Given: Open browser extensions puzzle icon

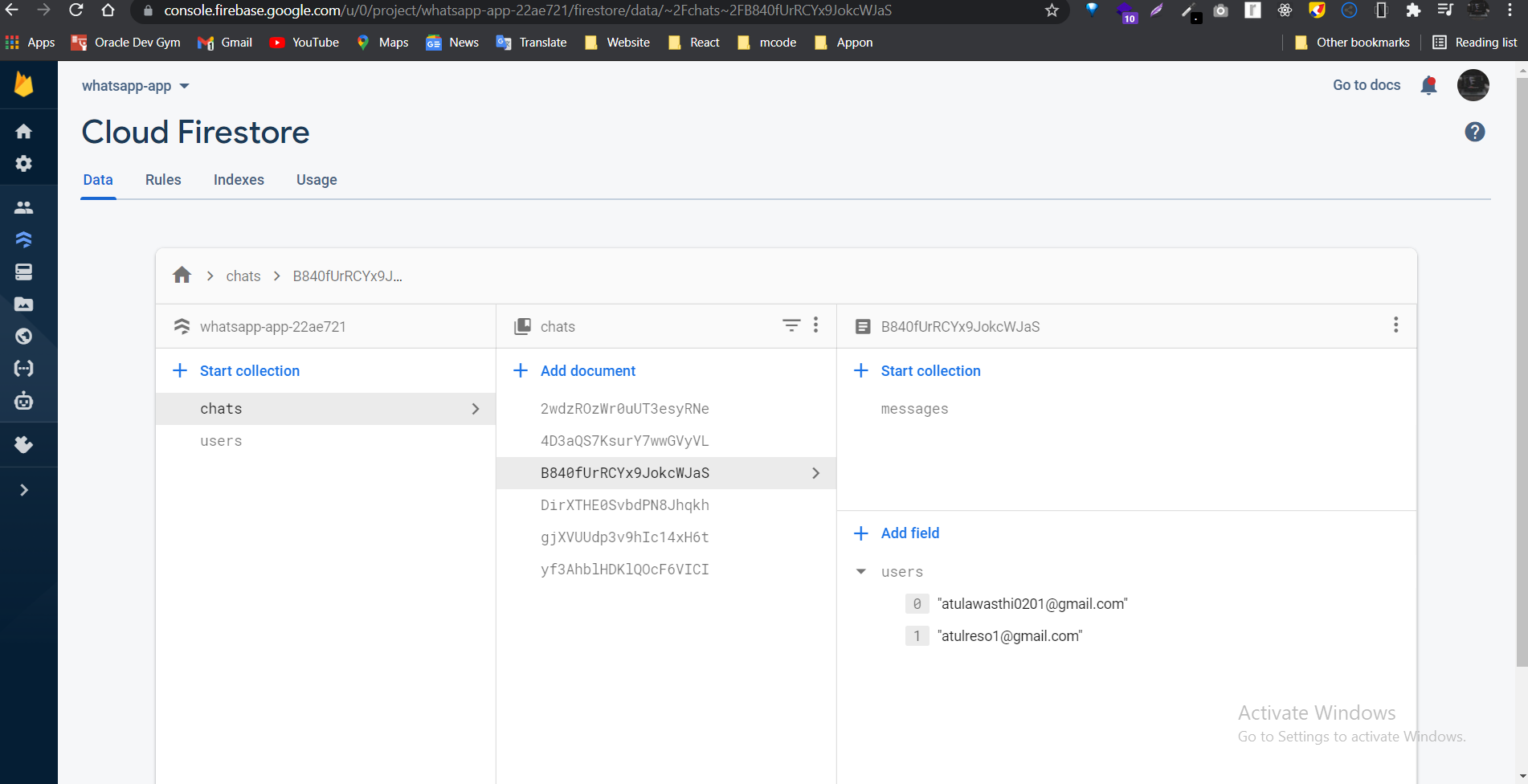Looking at the screenshot, I should coord(1413,10).
